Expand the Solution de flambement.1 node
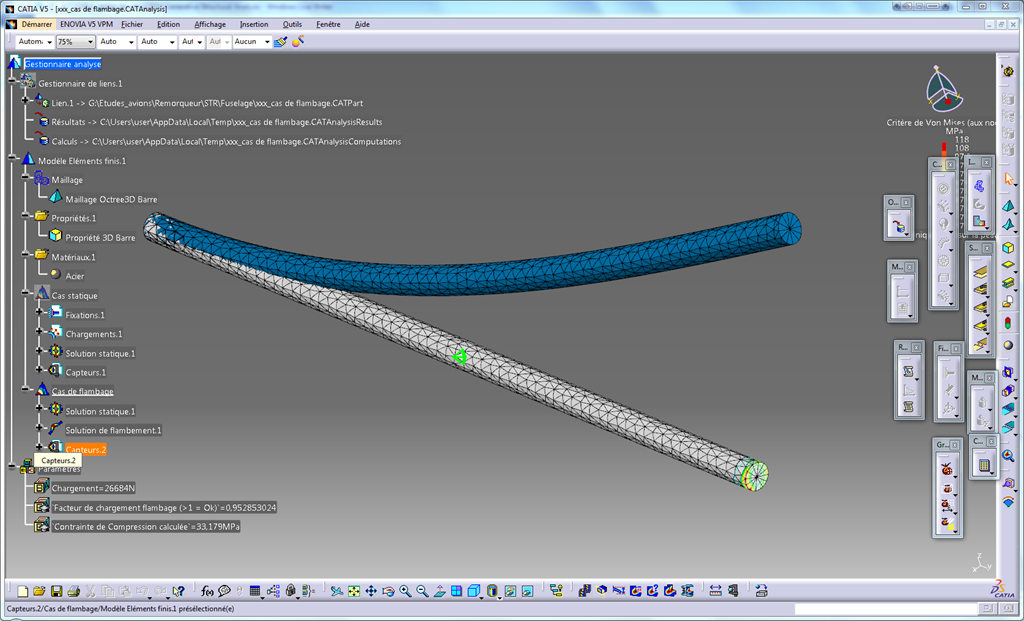1024x621 pixels. (x=39, y=430)
